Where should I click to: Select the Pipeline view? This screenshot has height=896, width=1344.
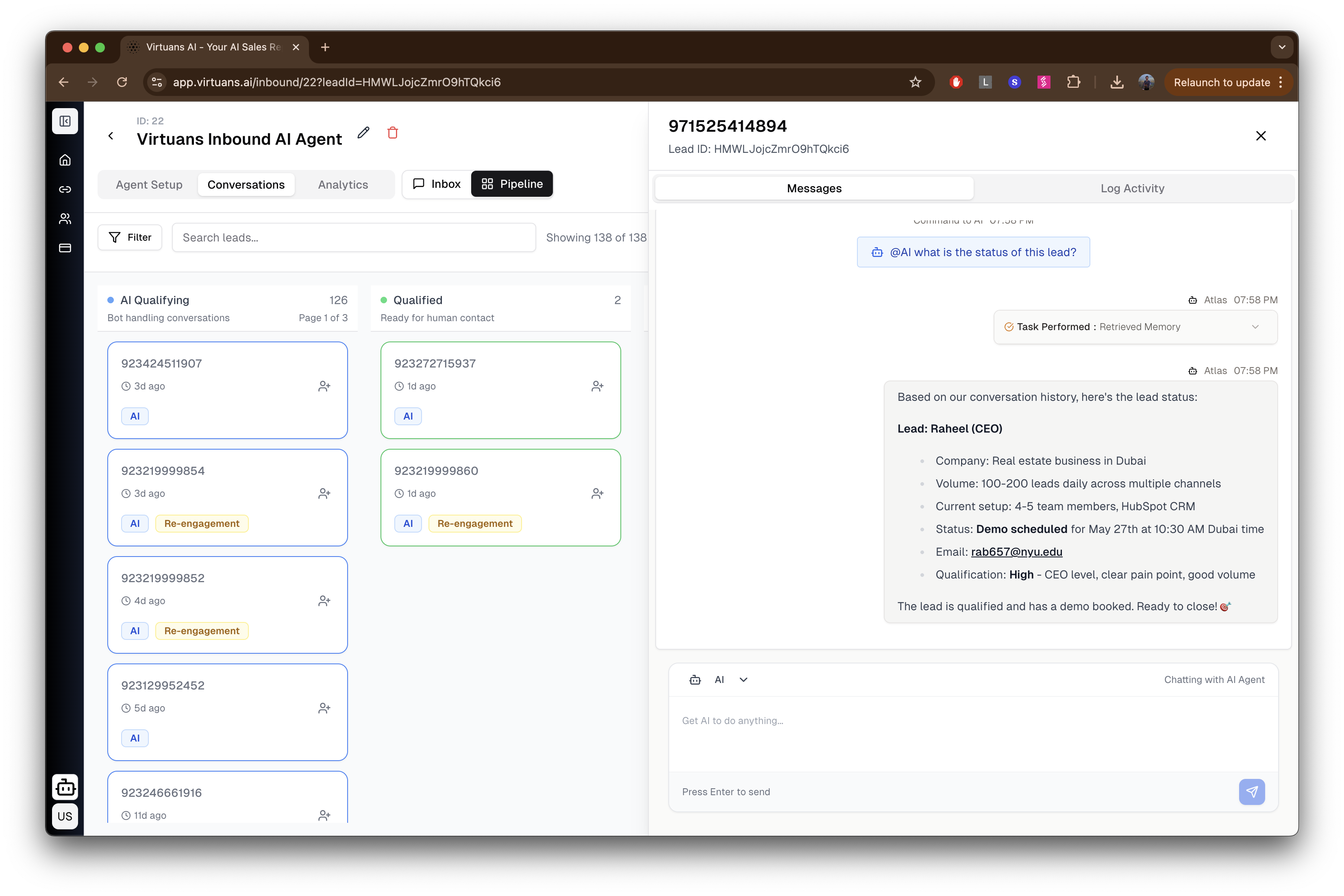coord(512,184)
